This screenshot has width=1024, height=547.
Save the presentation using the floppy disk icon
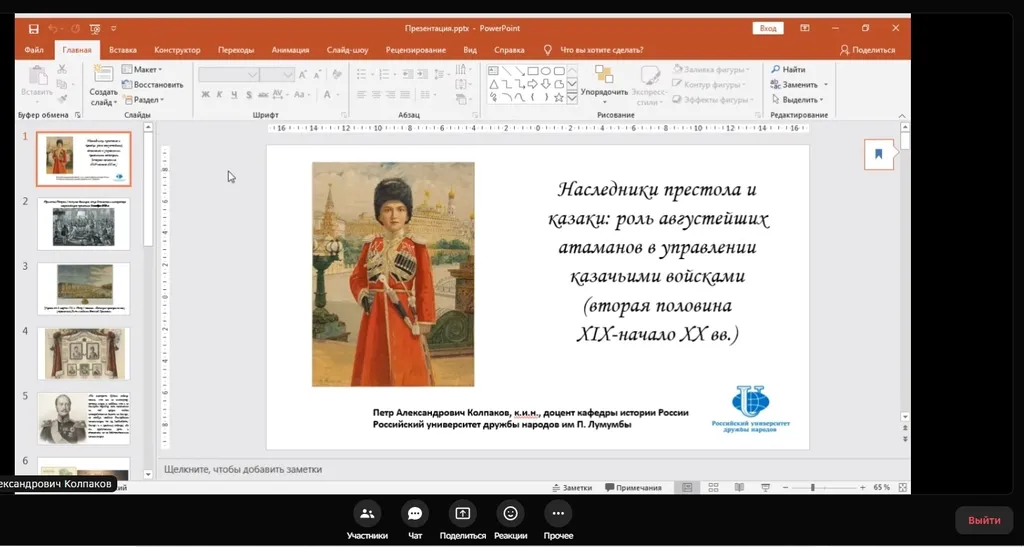[x=33, y=29]
